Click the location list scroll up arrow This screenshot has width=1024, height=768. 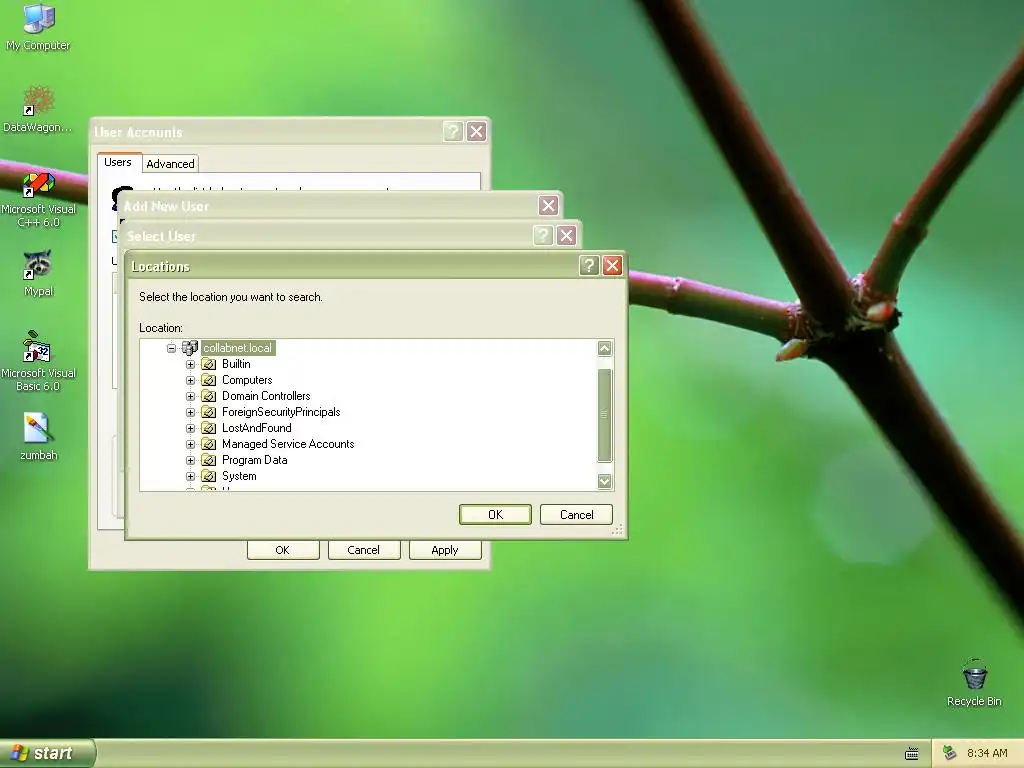click(605, 348)
